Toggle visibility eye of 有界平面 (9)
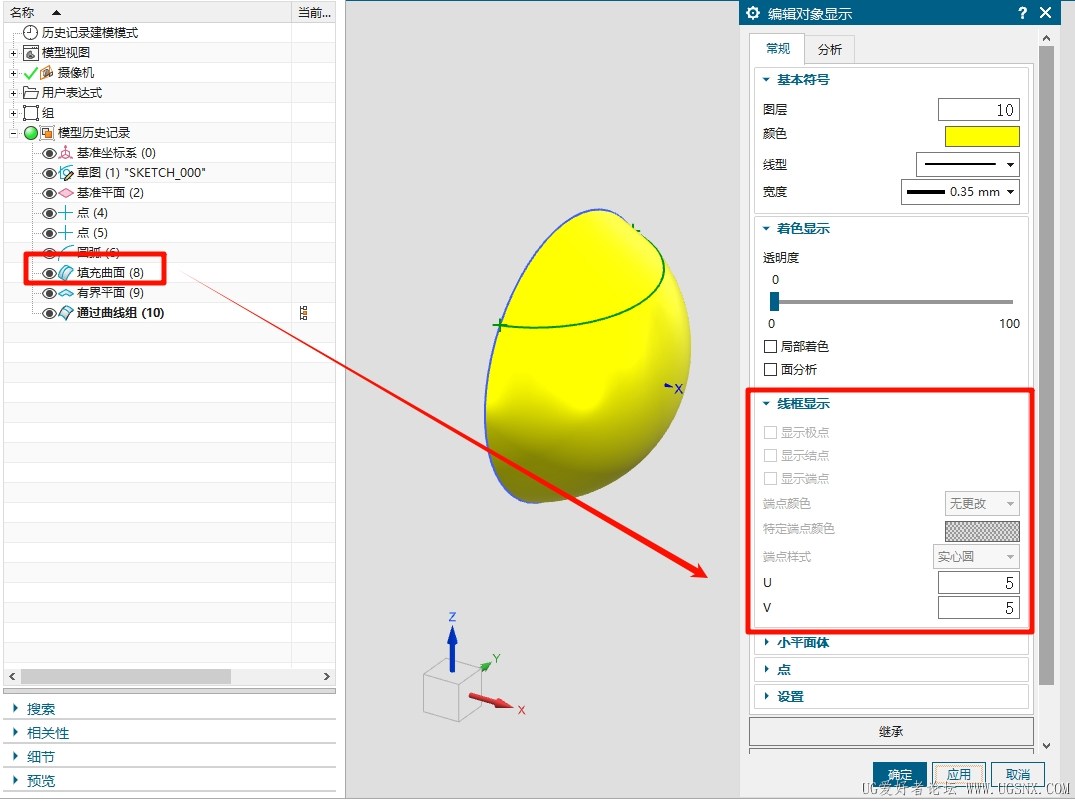The image size is (1075, 801). coord(49,294)
